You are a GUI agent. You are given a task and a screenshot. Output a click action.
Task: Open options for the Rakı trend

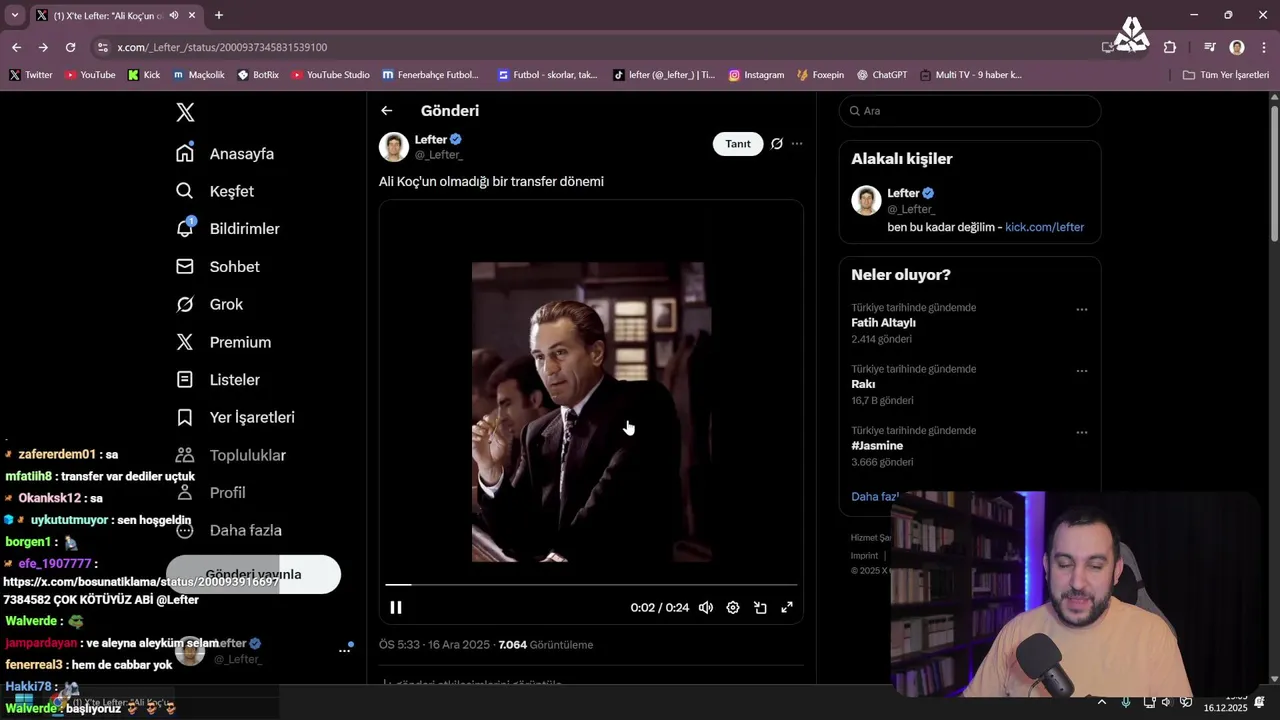[x=1081, y=371]
